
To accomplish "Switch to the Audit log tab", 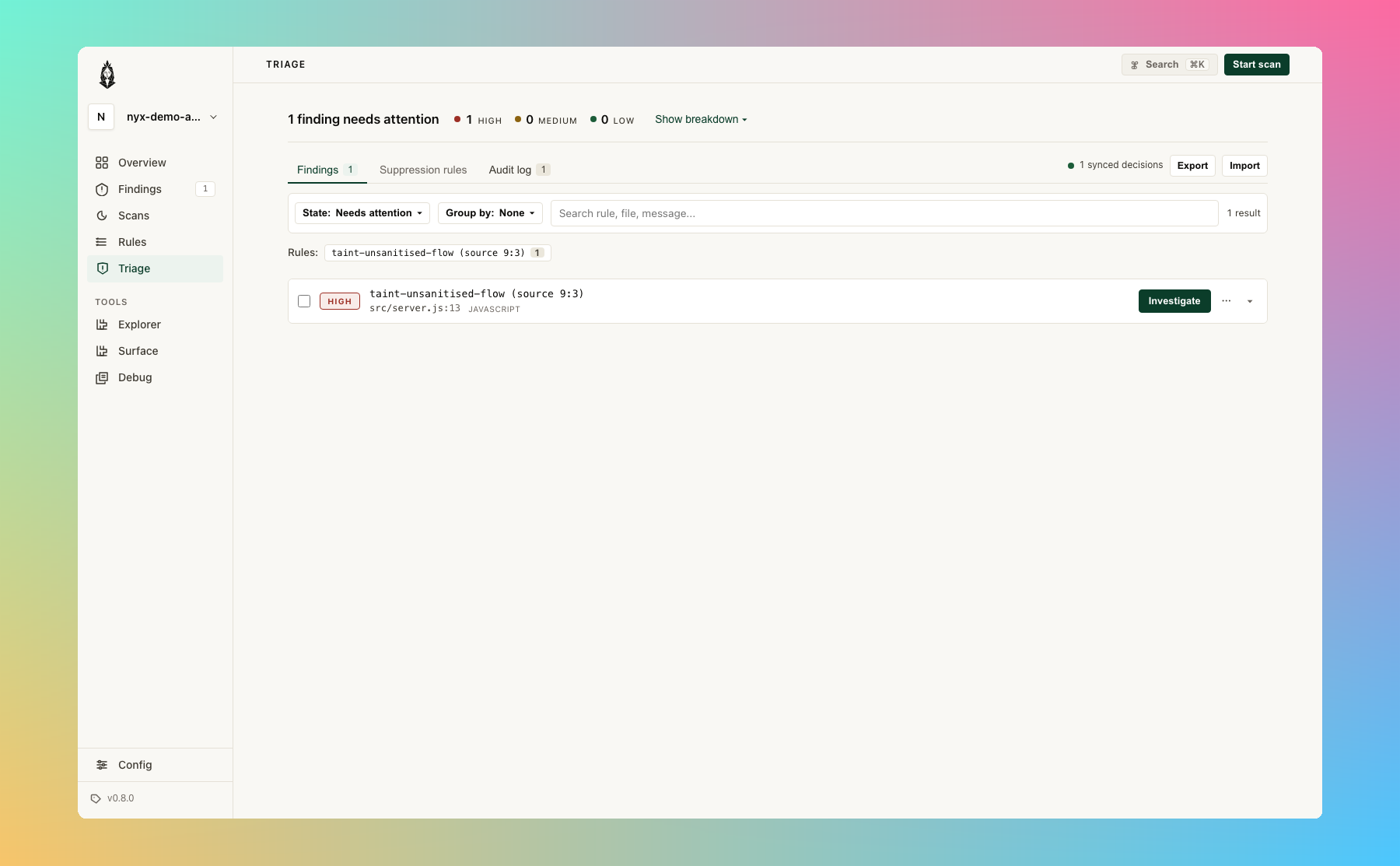I will 520,170.
